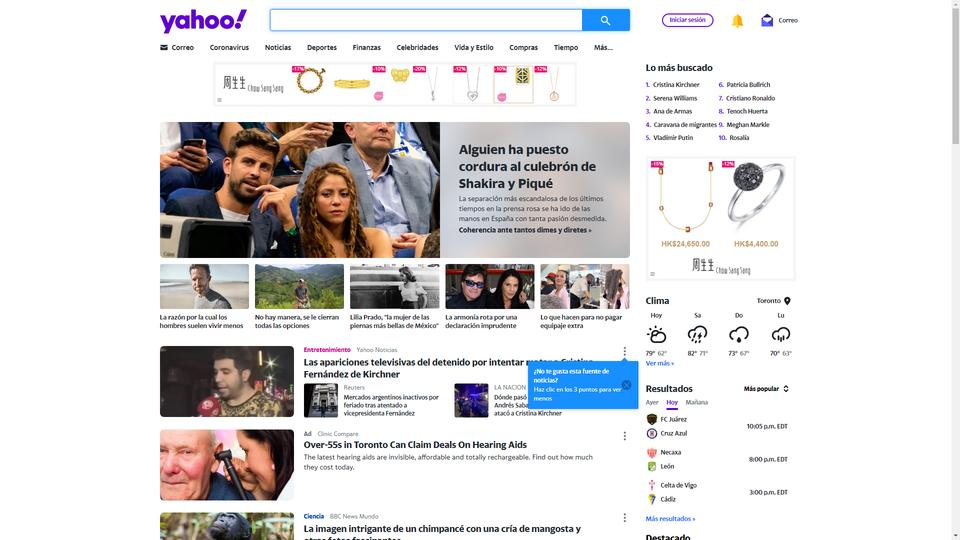Click the web search input field

(x=426, y=20)
